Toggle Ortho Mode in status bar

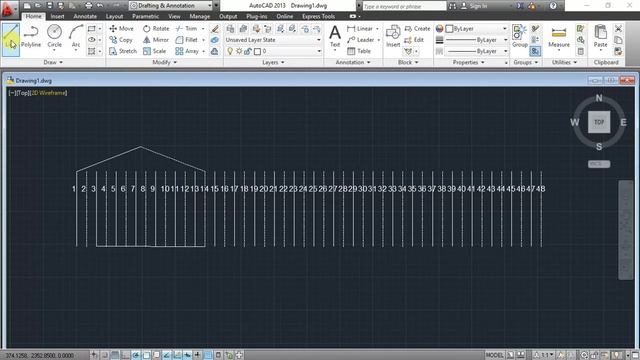coord(125,355)
